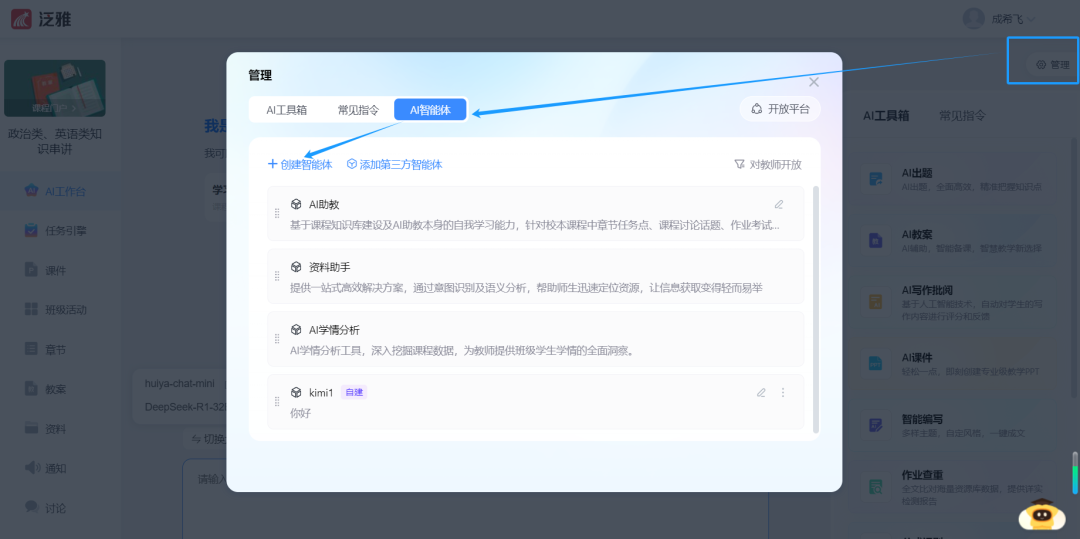Click the drag handle of 资料助手 row
Viewport: 1080px width, 539px height.
[x=277, y=276]
